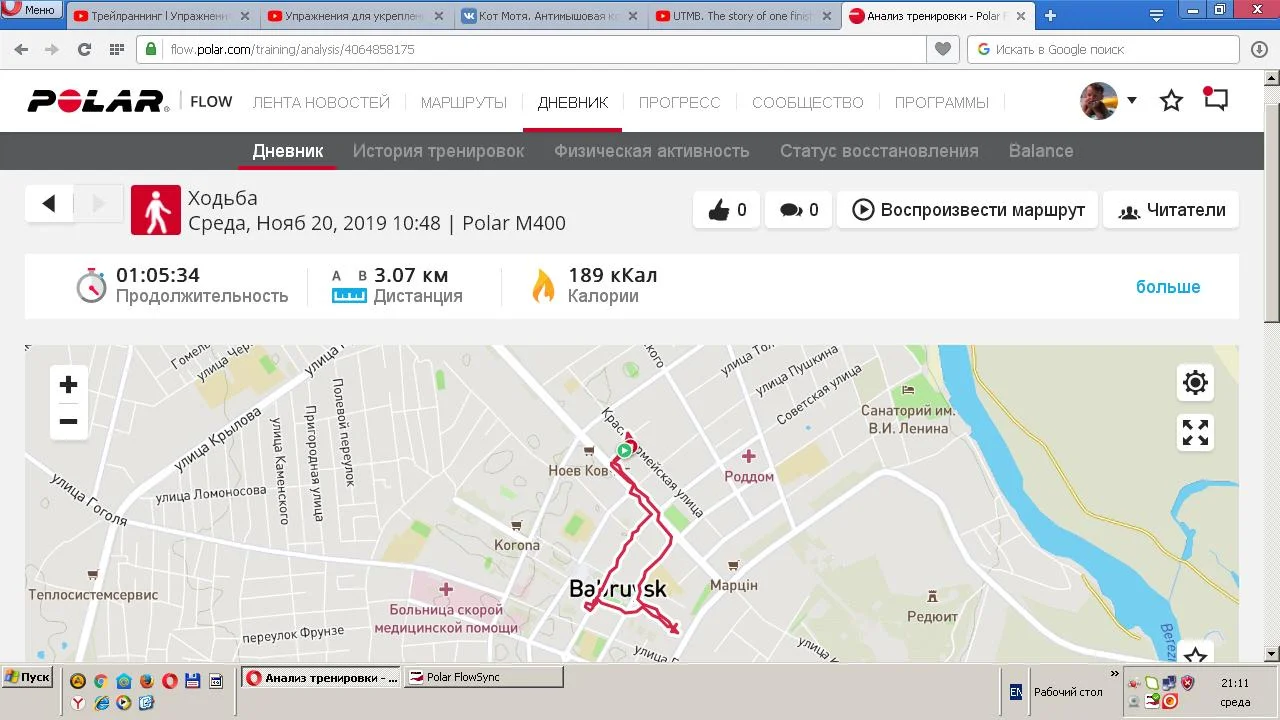1280x720 pixels.
Task: Open the Читатели button
Action: [1171, 210]
